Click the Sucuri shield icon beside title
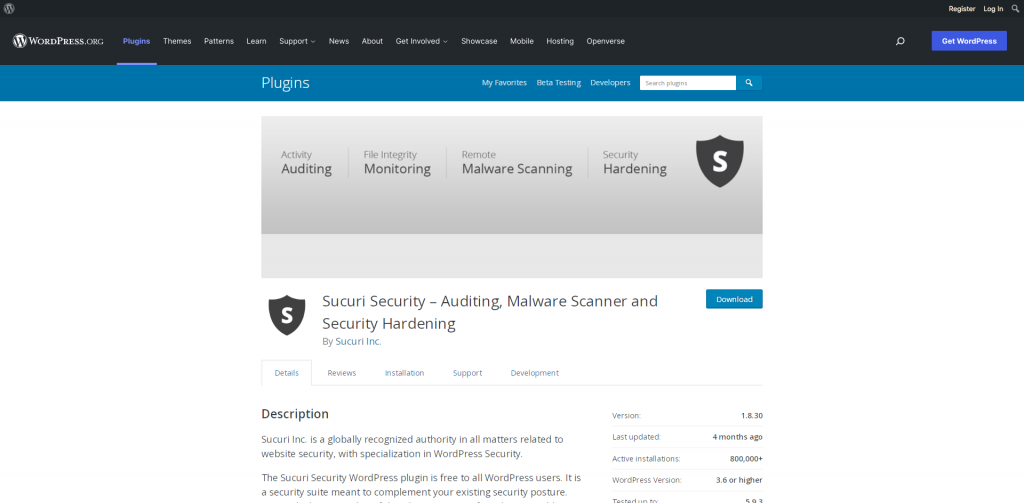Viewport: 1024px width, 503px height. pos(286,315)
